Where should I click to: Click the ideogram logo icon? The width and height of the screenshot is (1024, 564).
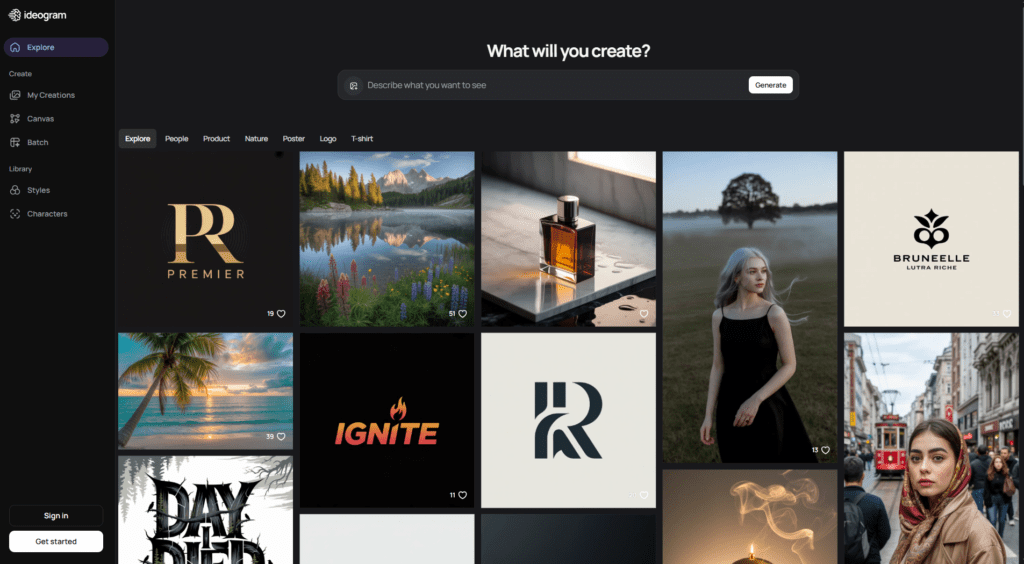pyautogui.click(x=14, y=15)
